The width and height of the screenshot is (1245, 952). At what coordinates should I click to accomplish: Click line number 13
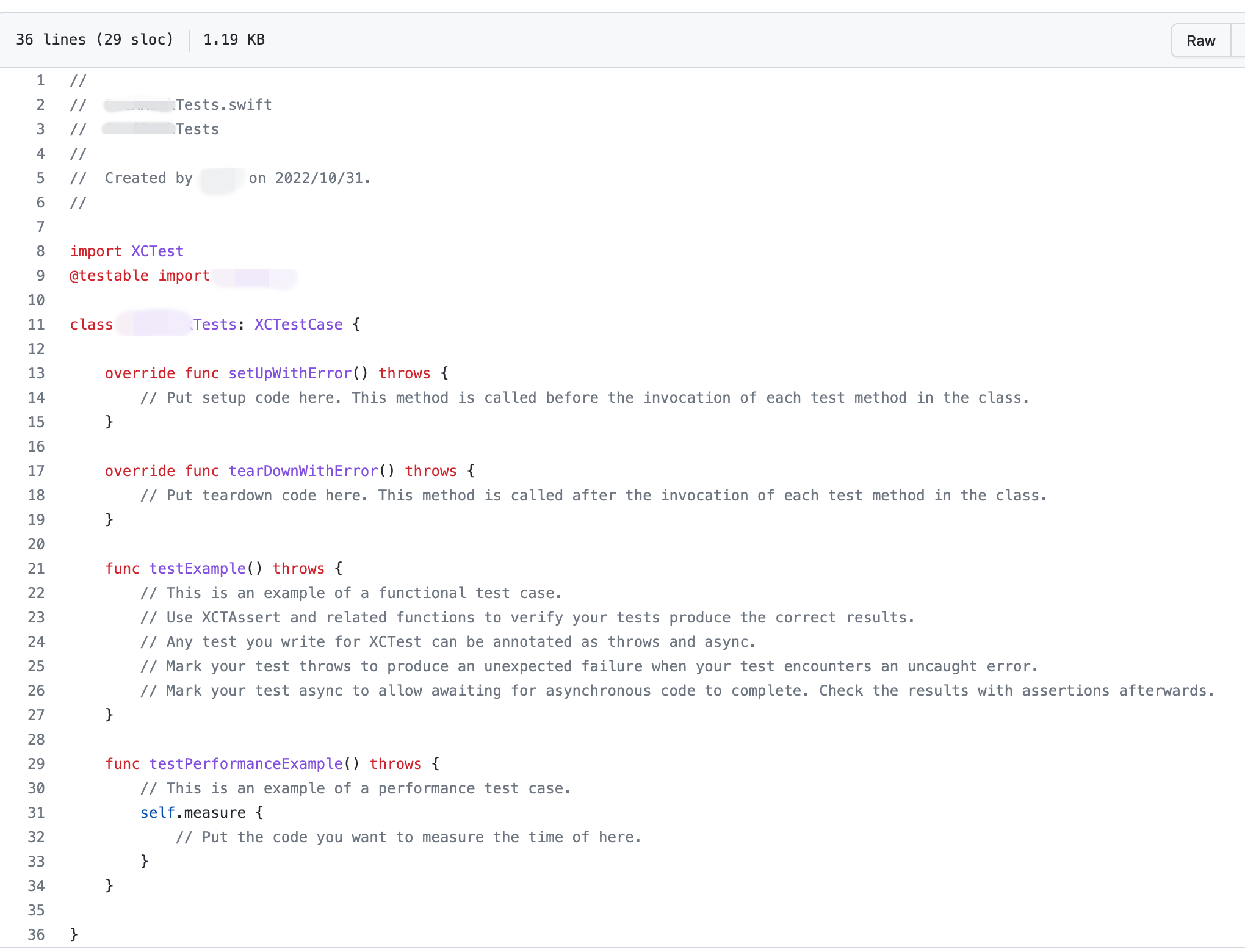(37, 373)
